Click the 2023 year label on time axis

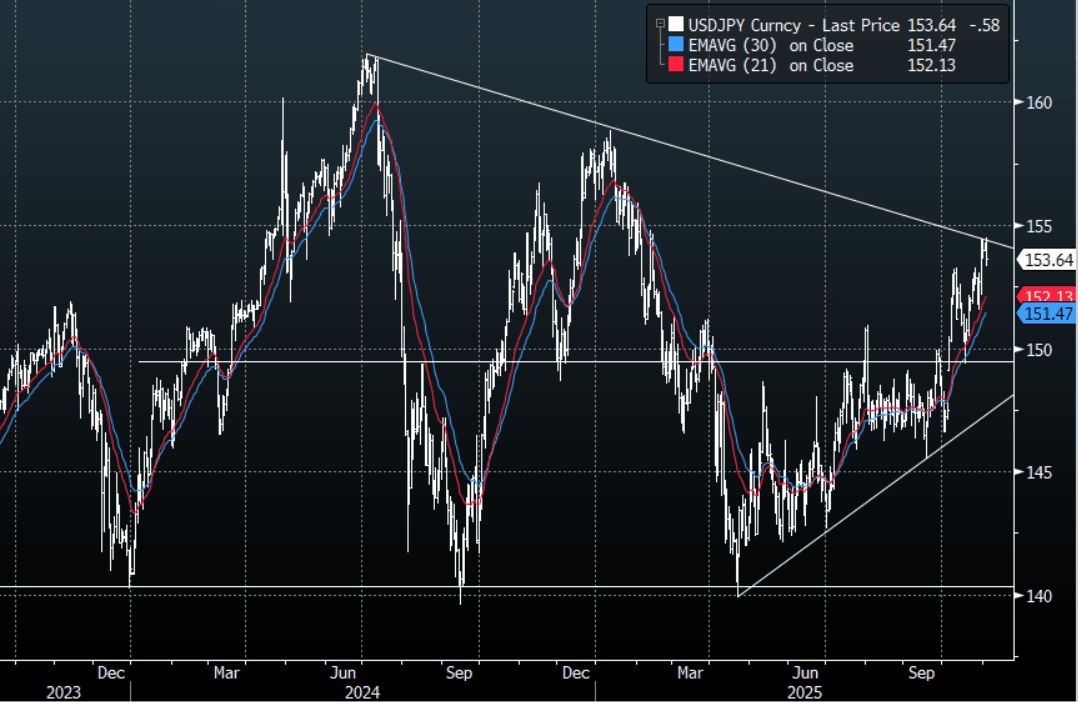(63, 692)
